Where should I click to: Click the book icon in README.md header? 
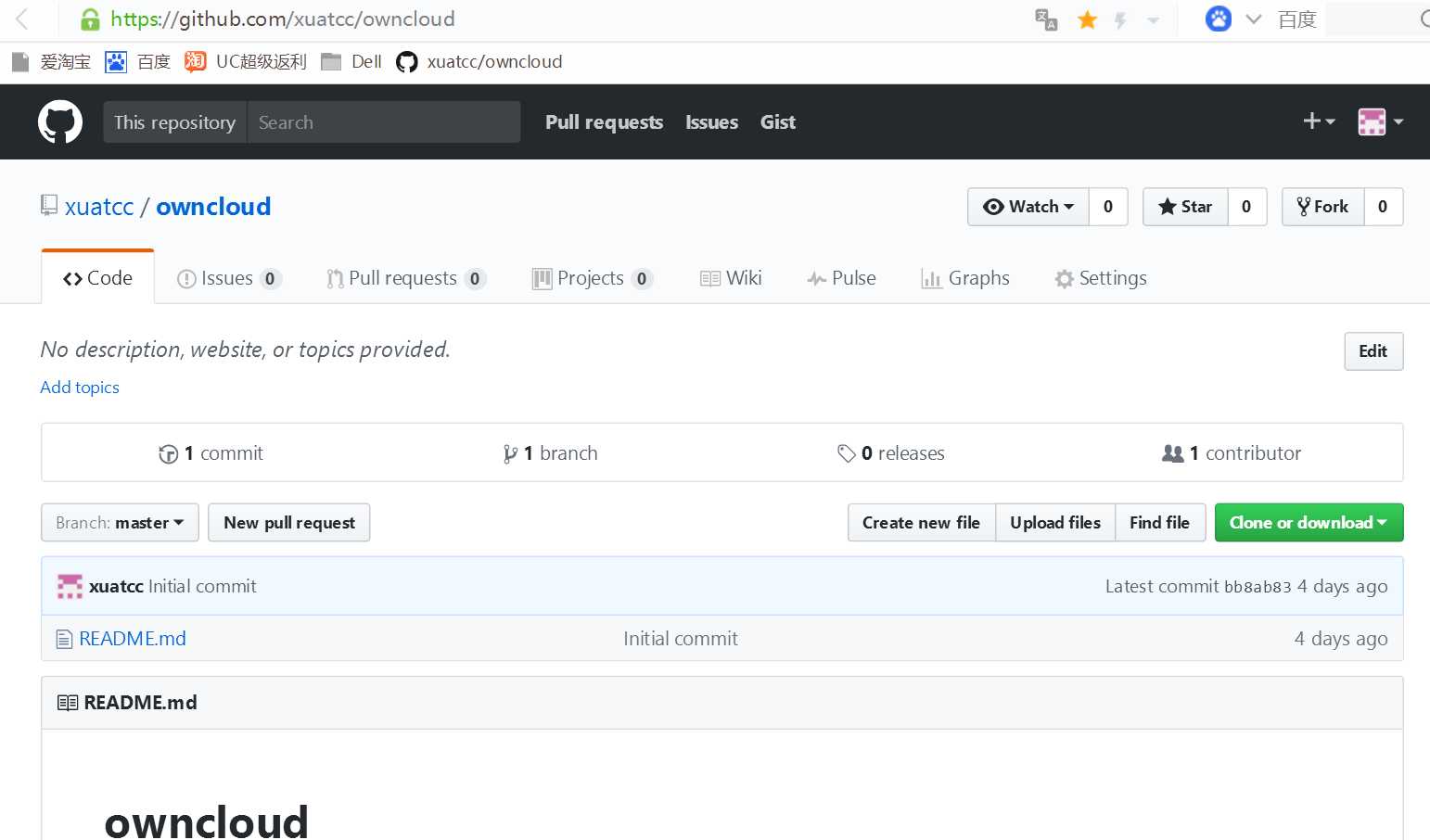[68, 703]
